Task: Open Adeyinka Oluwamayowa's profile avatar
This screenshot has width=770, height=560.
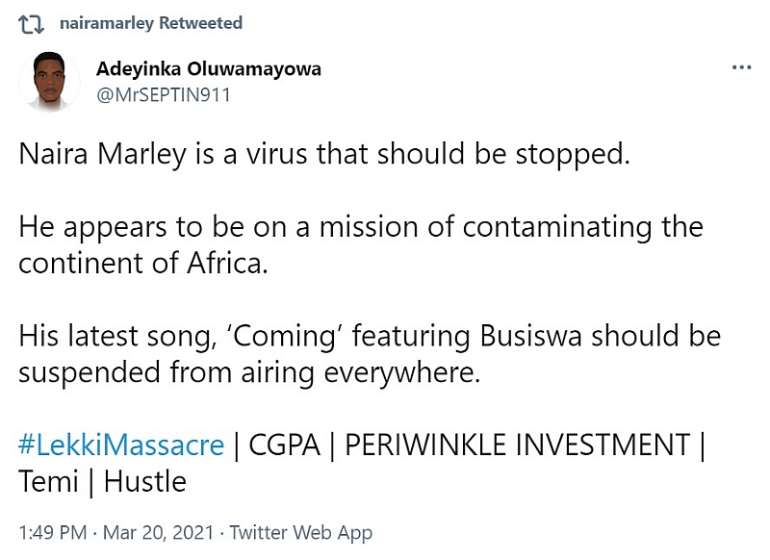Action: coord(50,81)
